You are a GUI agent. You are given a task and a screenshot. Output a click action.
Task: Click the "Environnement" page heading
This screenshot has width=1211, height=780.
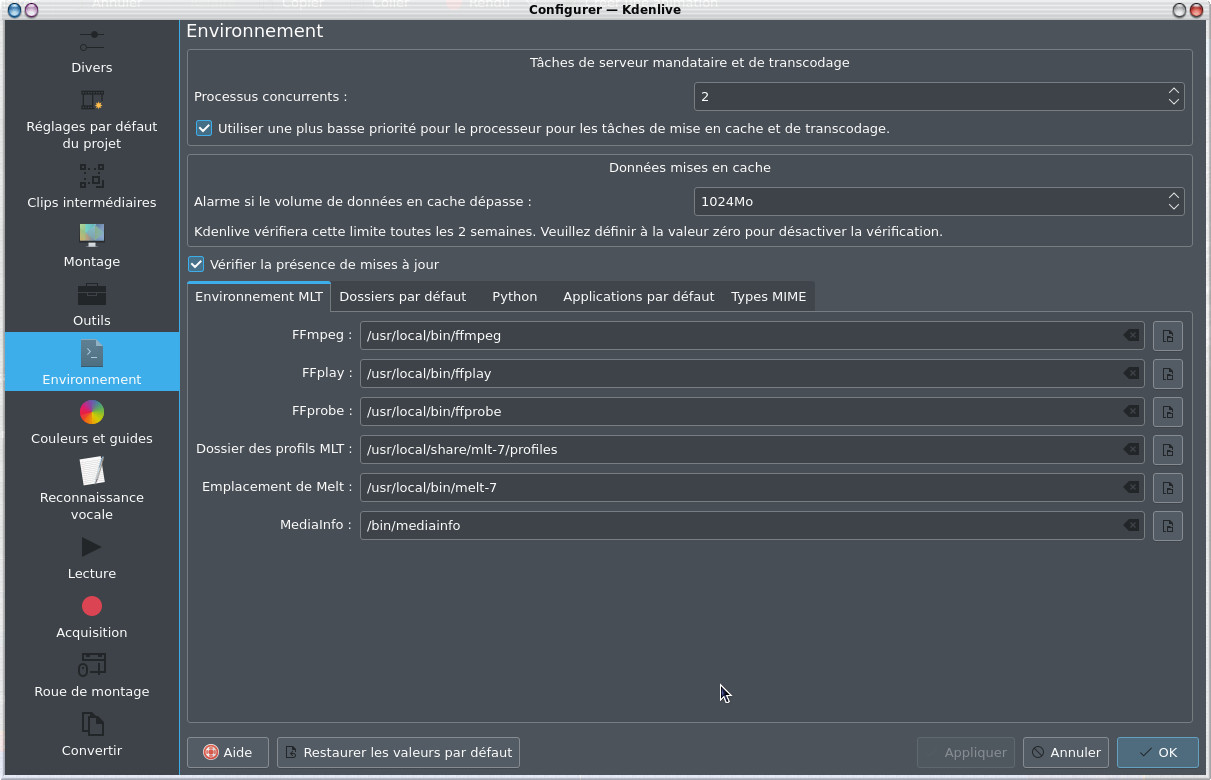255,31
